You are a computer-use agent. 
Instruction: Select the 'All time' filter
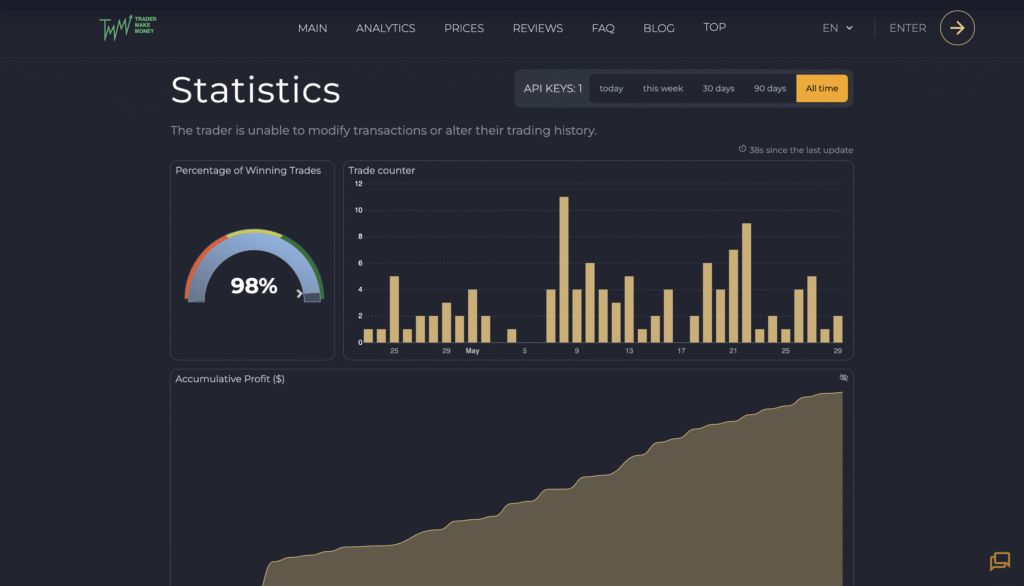point(822,88)
